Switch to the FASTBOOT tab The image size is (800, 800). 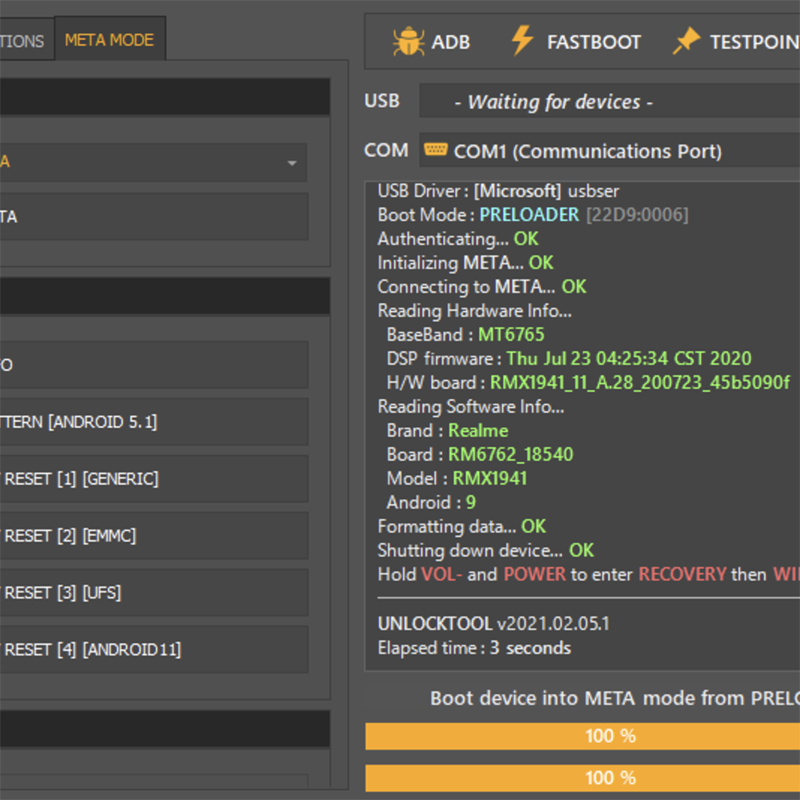(x=594, y=42)
